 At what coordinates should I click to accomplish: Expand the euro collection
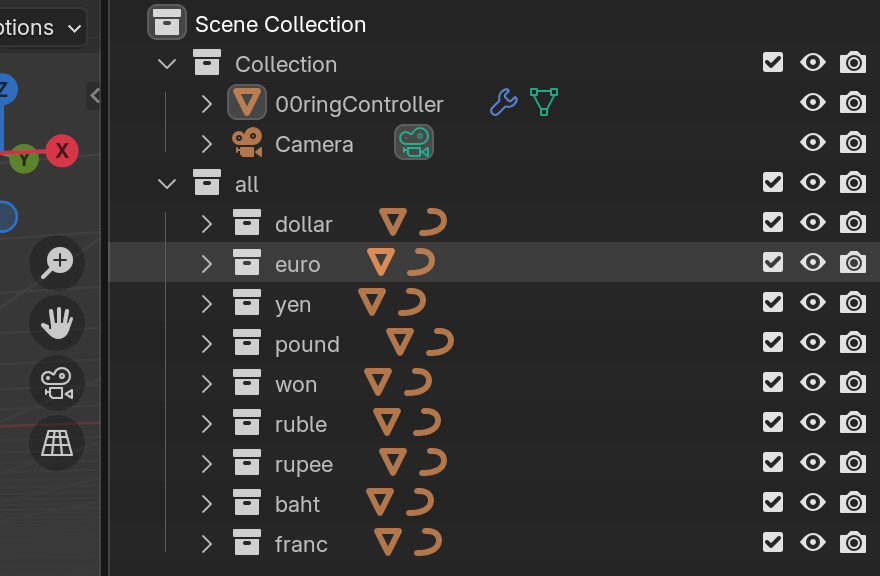pyautogui.click(x=207, y=264)
